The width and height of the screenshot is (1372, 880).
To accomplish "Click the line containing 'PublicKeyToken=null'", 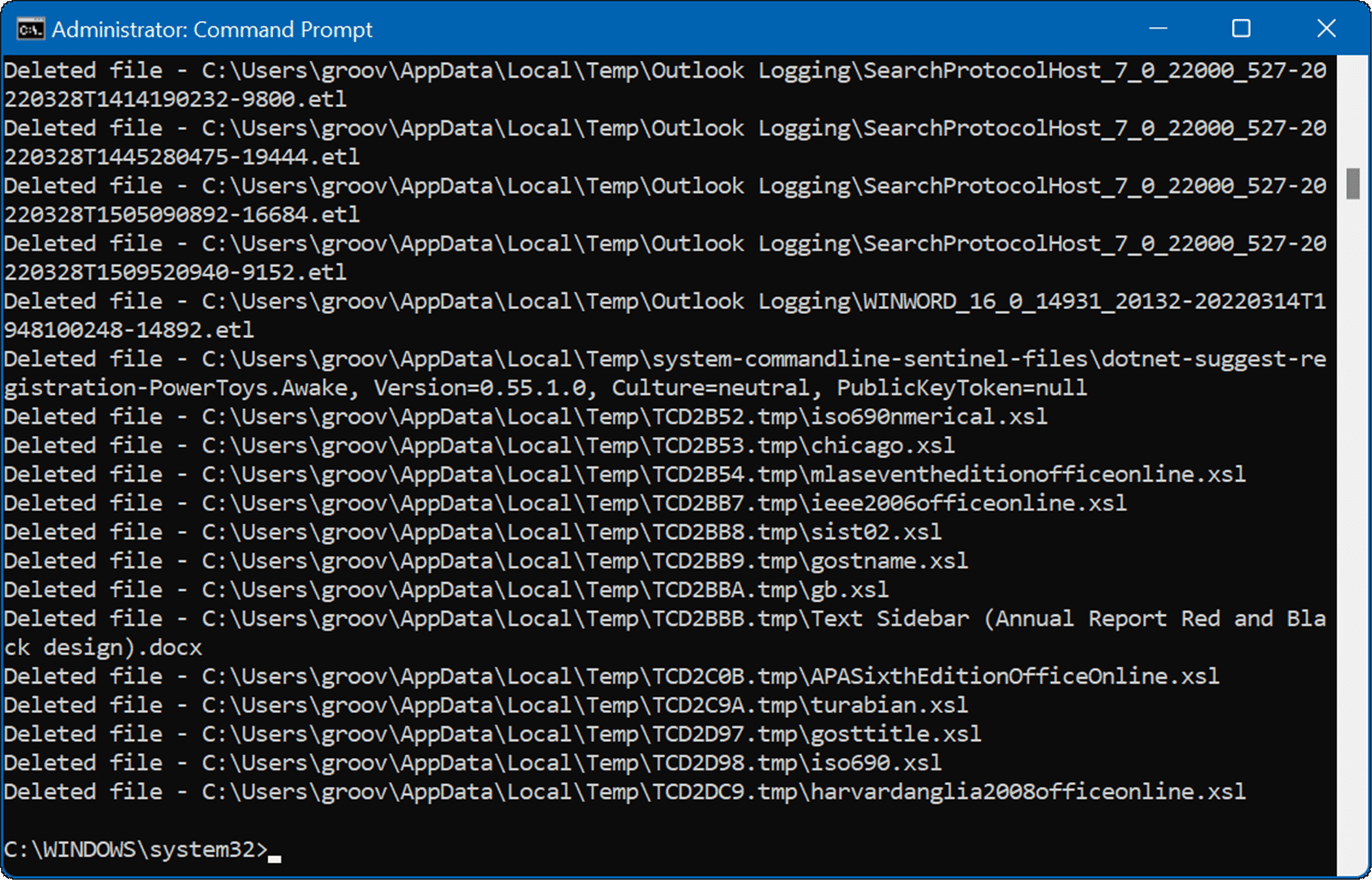I will [x=546, y=388].
